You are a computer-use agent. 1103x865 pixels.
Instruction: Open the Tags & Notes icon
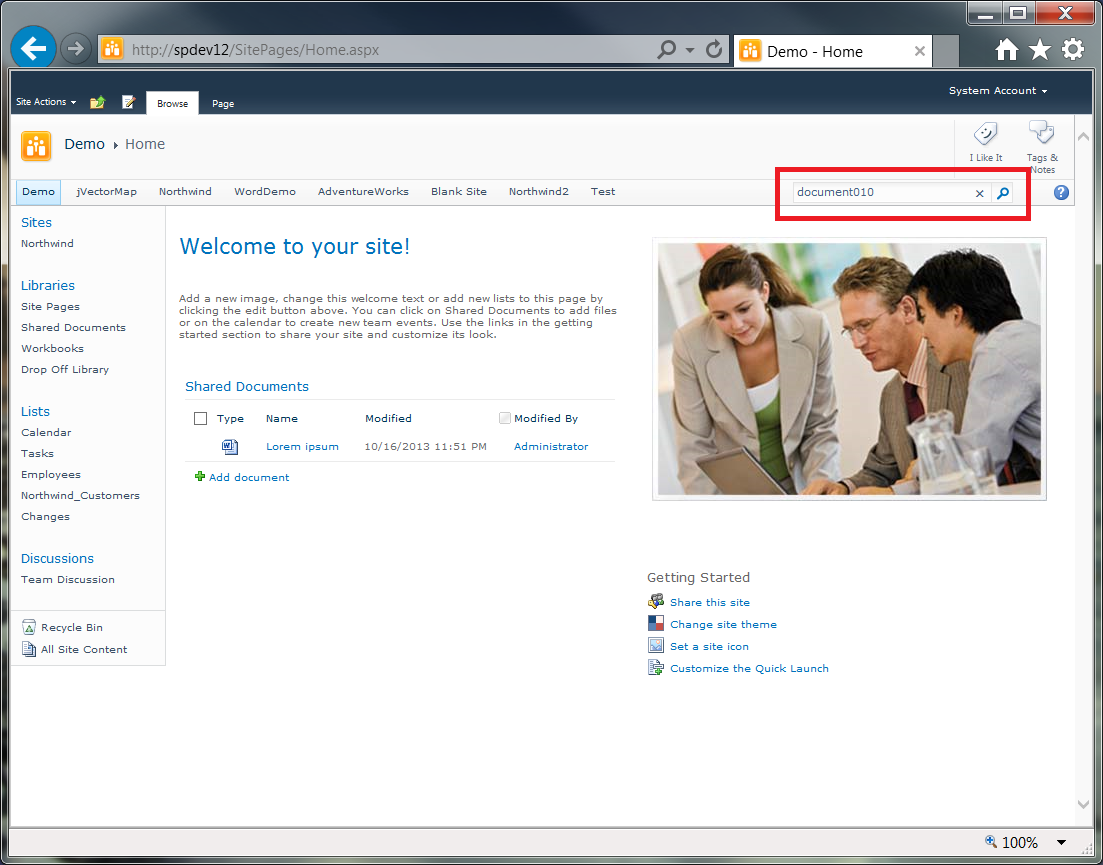point(1041,132)
